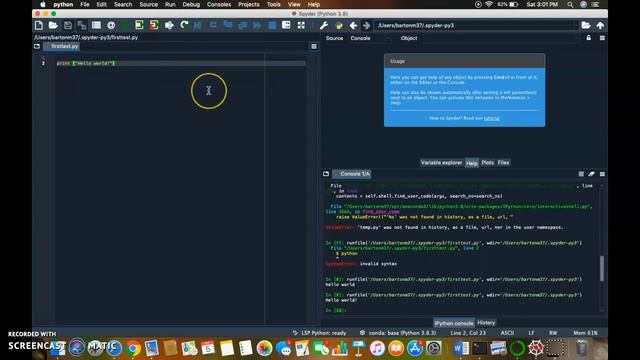Toggle fullscreen mode icon

301,25
